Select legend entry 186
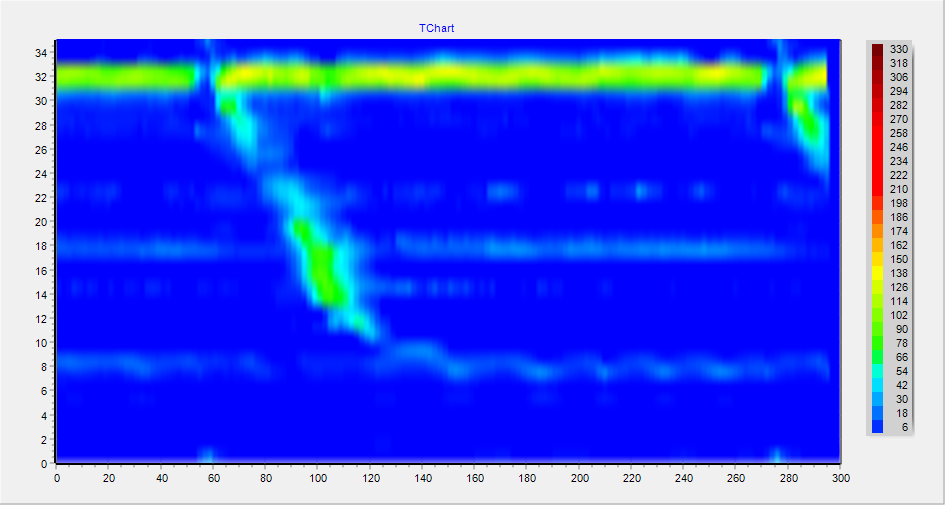Screen dimensions: 945x505 coord(899,217)
